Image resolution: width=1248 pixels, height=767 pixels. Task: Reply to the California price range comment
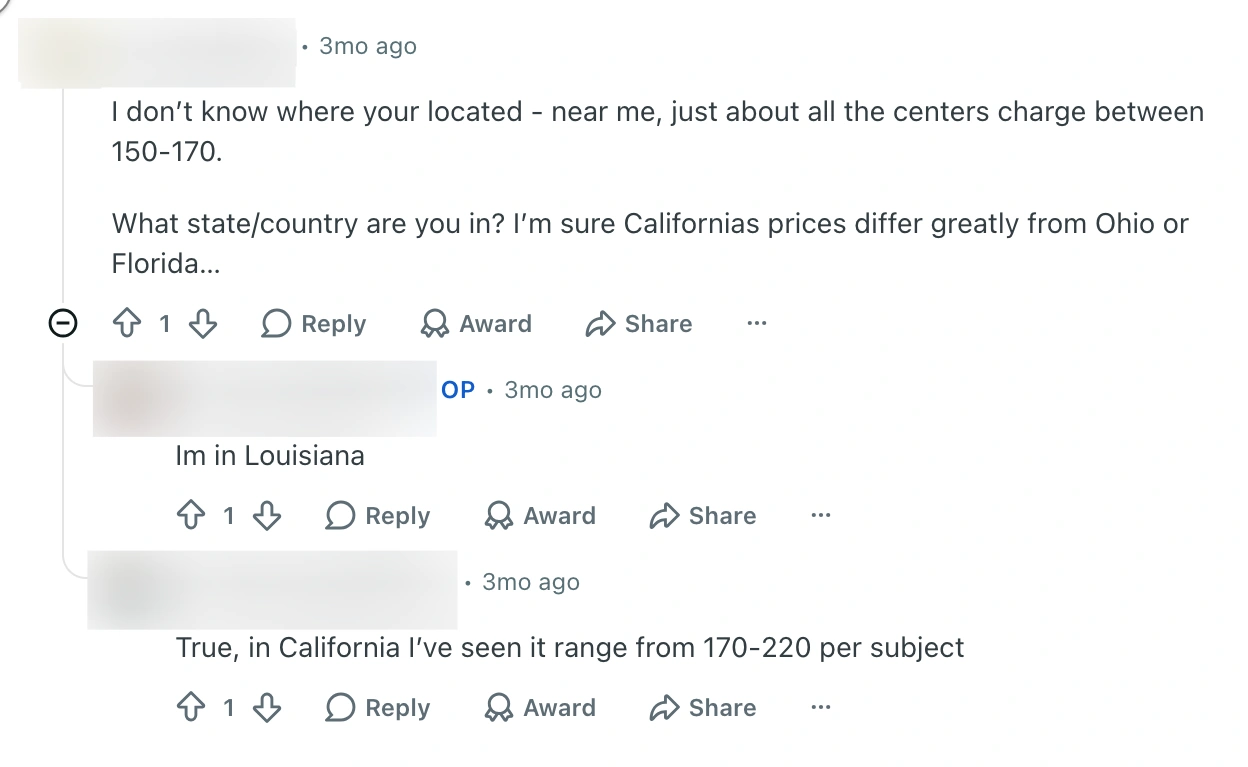378,707
